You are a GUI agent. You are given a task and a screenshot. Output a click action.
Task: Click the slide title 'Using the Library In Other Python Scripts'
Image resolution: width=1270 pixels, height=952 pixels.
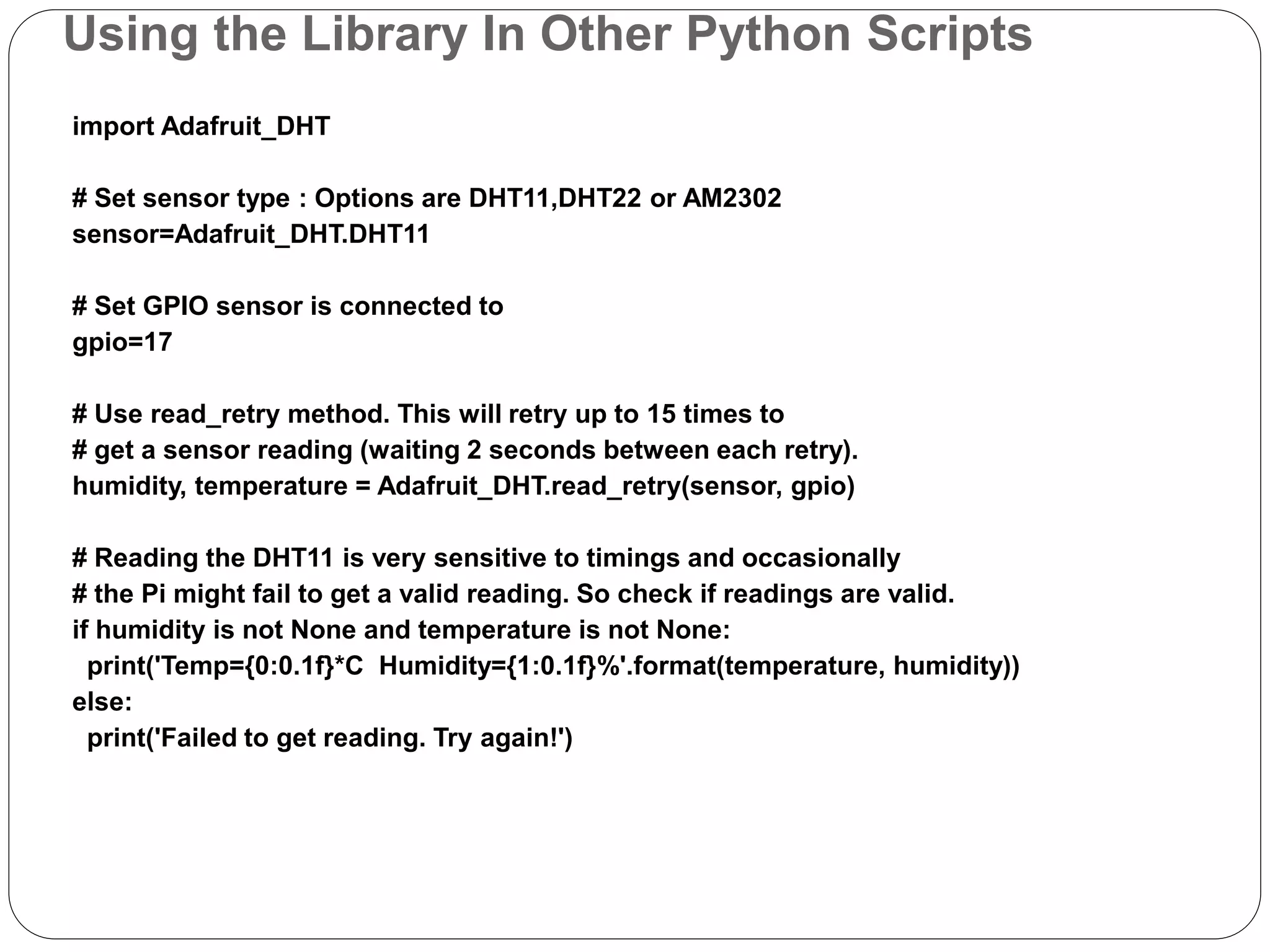coord(548,34)
